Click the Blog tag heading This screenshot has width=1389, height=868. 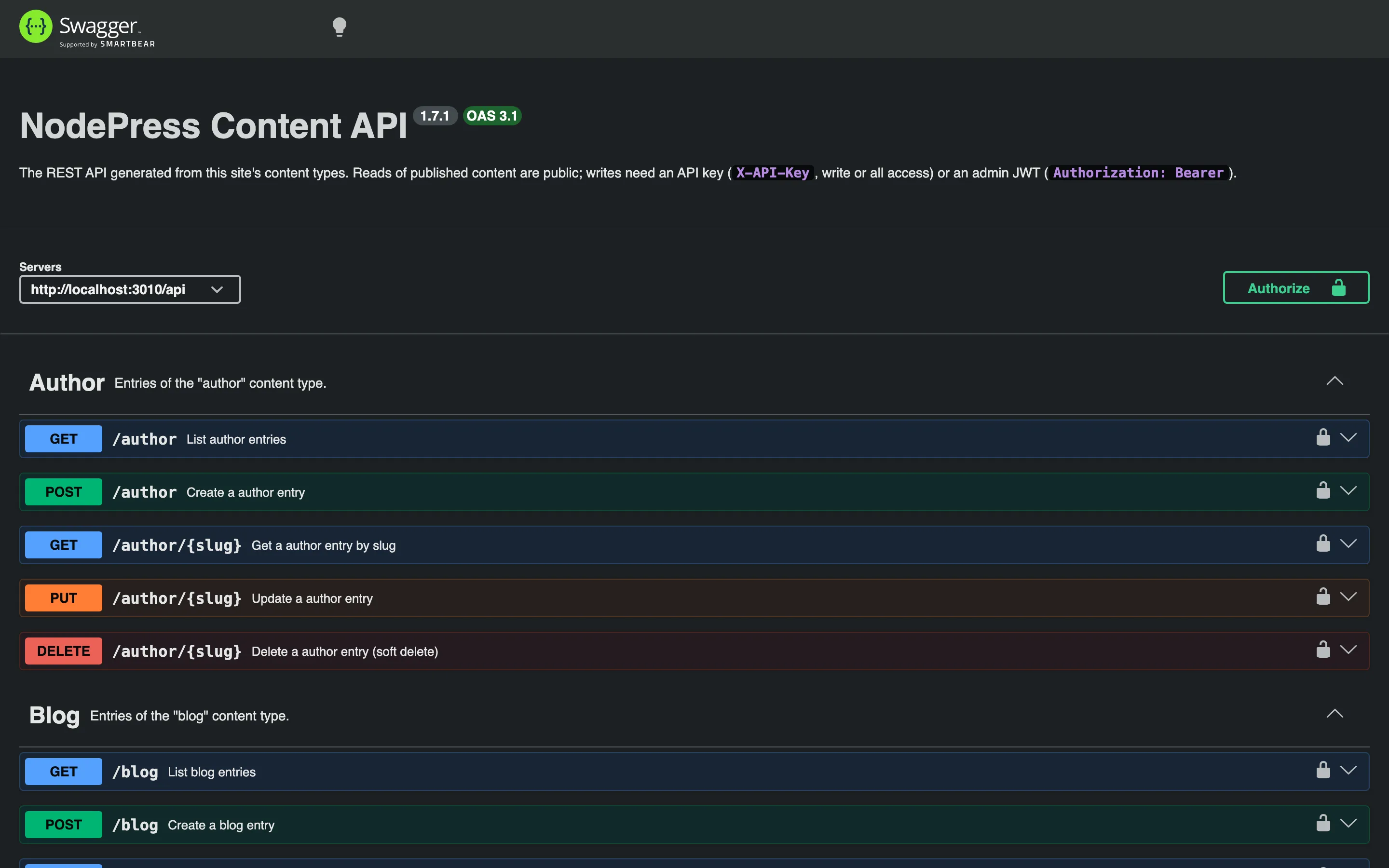pos(54,715)
